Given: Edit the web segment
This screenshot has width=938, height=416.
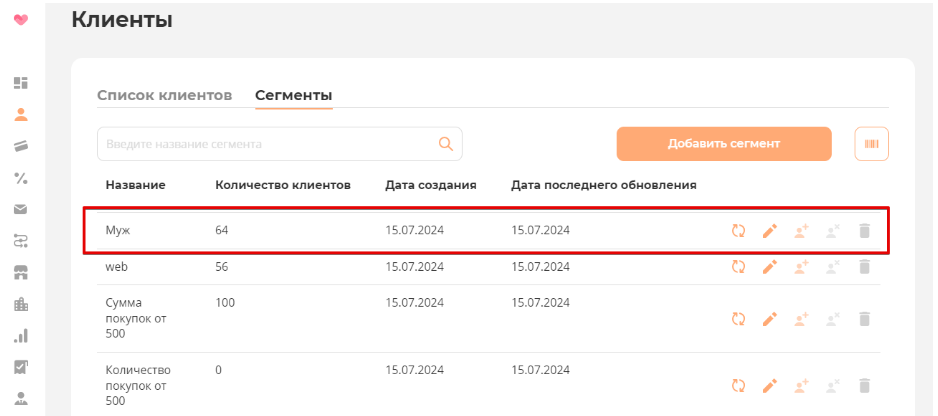Looking at the screenshot, I should (769, 267).
